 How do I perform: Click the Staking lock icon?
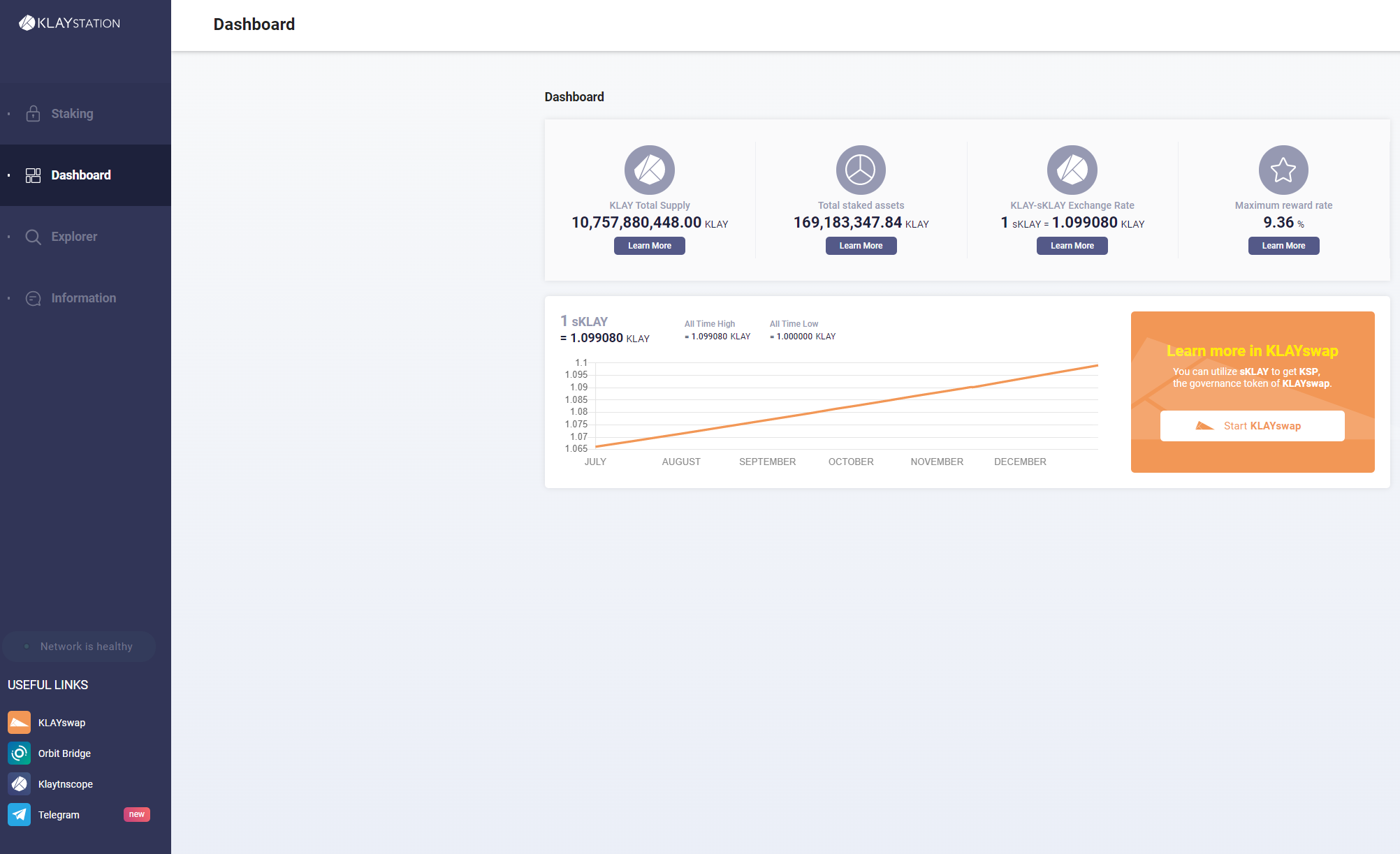[33, 114]
